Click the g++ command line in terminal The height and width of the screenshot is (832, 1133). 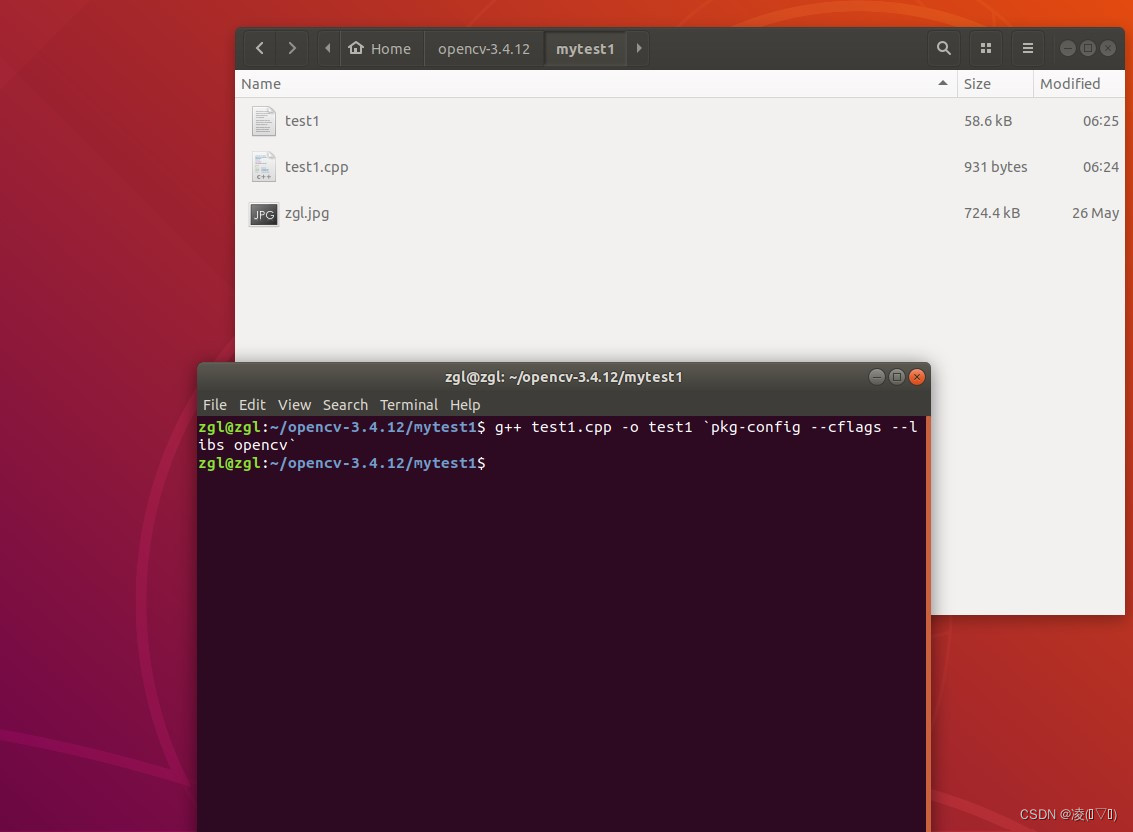pyautogui.click(x=558, y=436)
